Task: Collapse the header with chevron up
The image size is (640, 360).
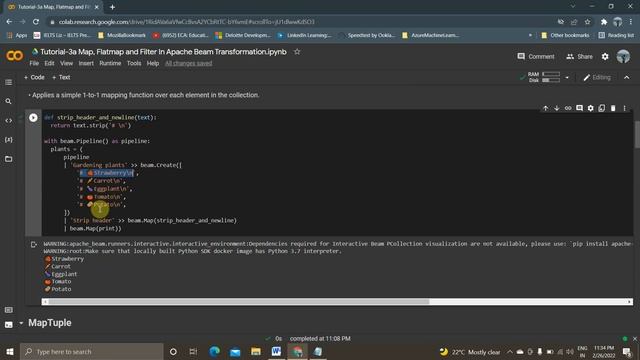Action: (x=627, y=77)
